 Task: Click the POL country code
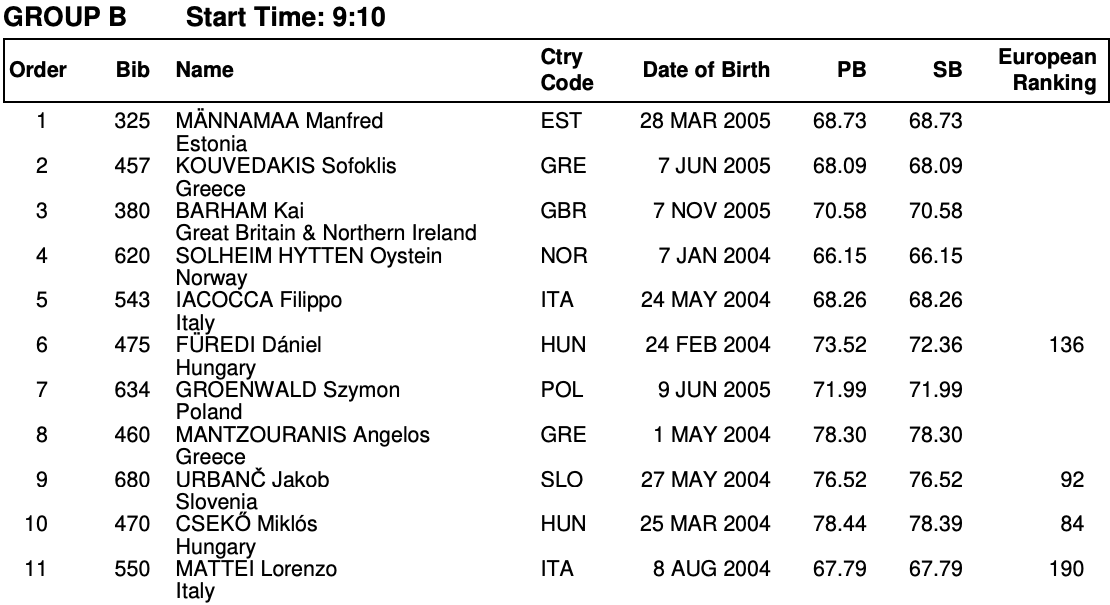click(x=561, y=390)
